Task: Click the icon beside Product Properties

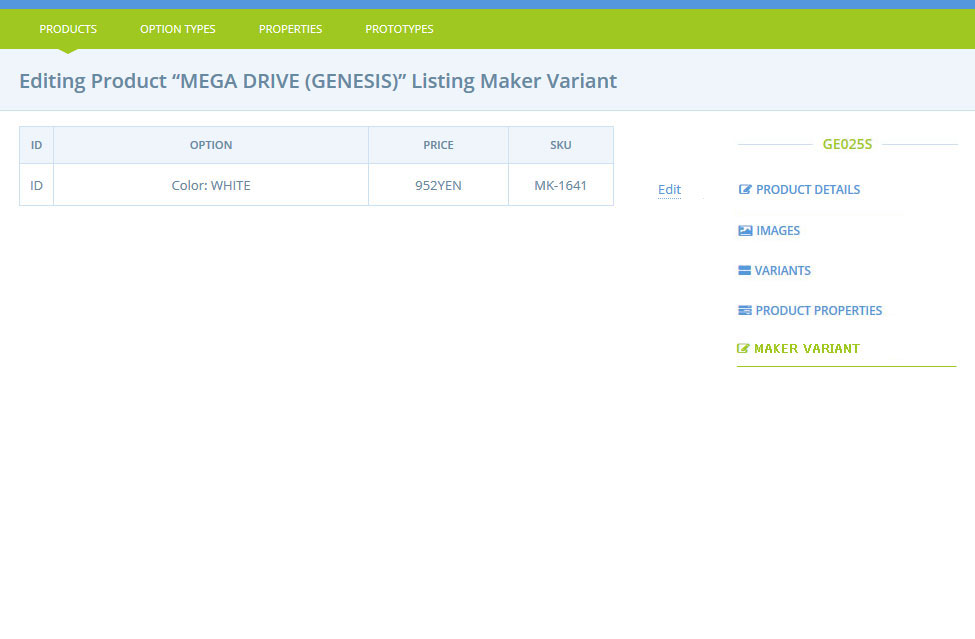Action: [744, 310]
